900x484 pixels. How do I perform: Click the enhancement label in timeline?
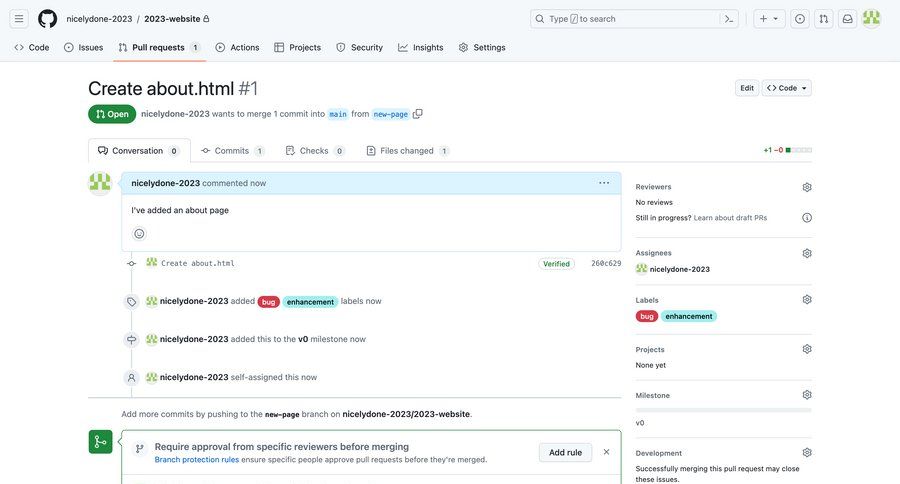(310, 302)
